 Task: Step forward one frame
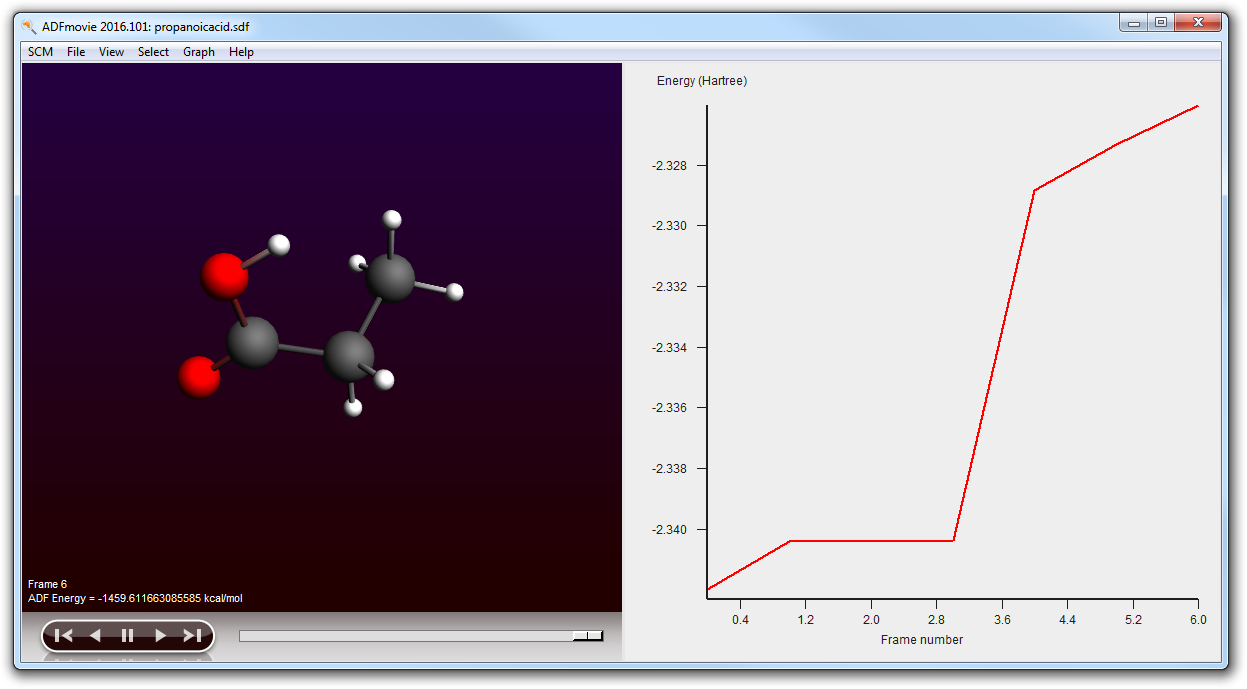160,635
